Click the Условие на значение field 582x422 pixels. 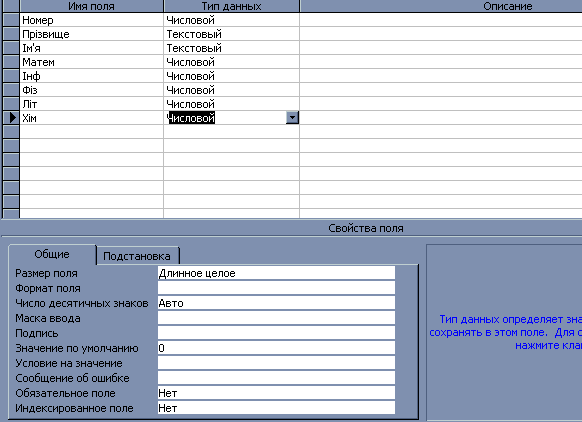(276, 363)
